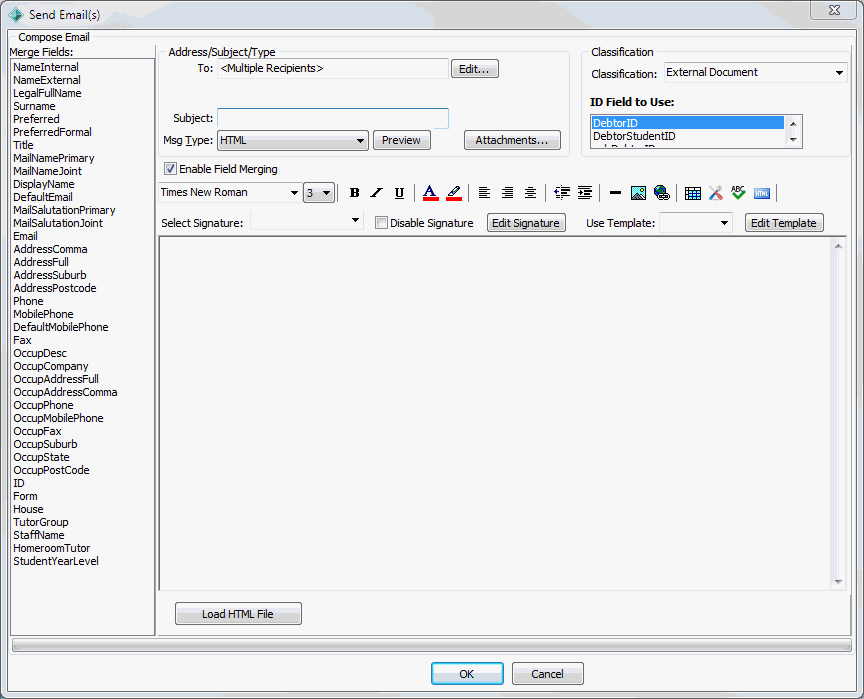Align text right
The height and width of the screenshot is (699, 864).
point(507,193)
